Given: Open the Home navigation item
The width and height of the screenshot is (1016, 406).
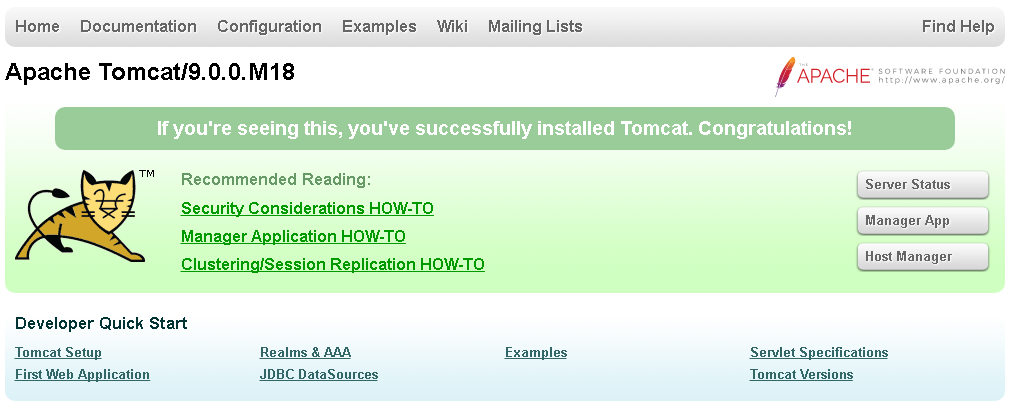Looking at the screenshot, I should click(38, 27).
